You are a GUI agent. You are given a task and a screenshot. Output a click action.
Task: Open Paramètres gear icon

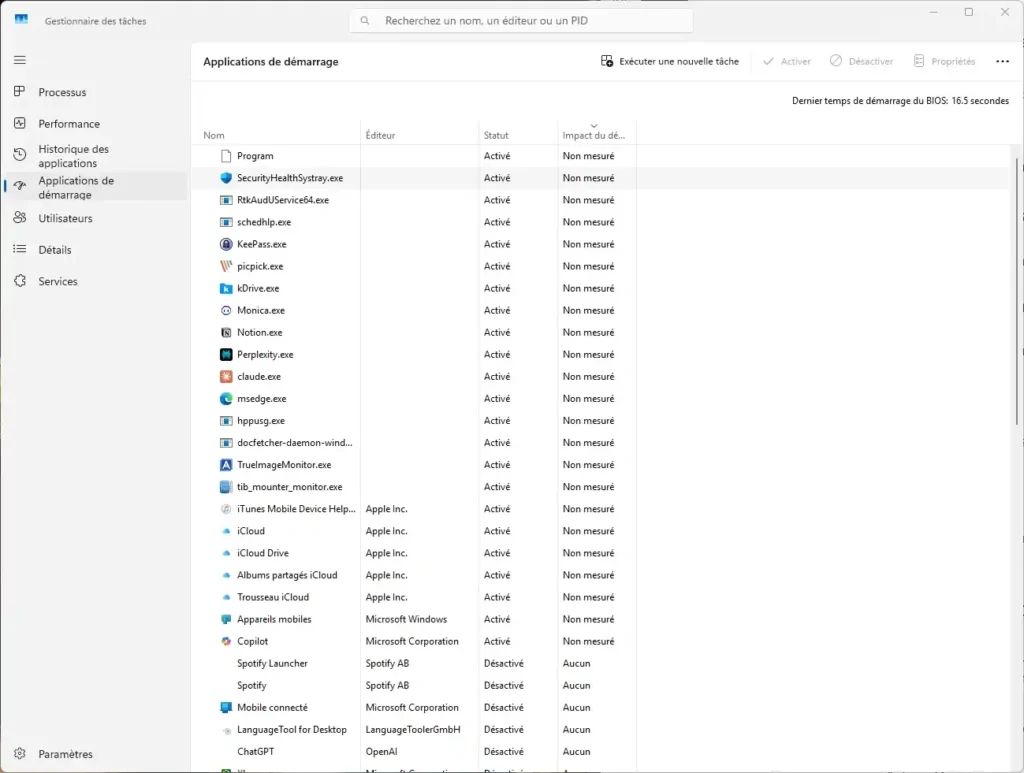pos(20,753)
